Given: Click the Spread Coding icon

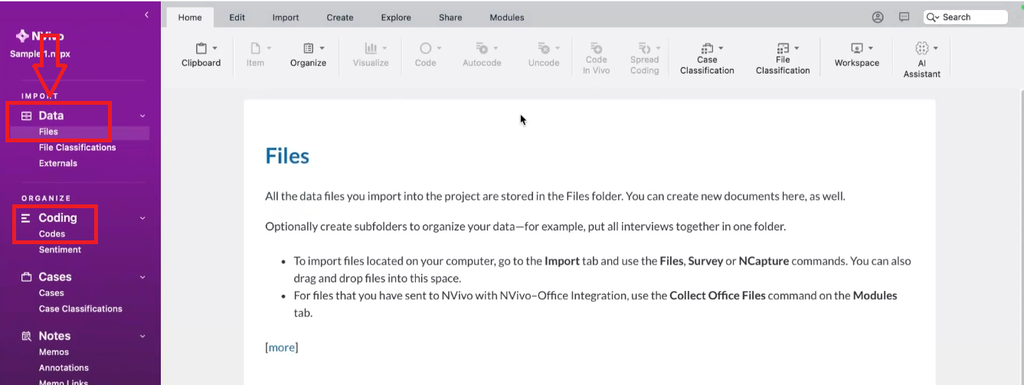Looking at the screenshot, I should tap(645, 48).
